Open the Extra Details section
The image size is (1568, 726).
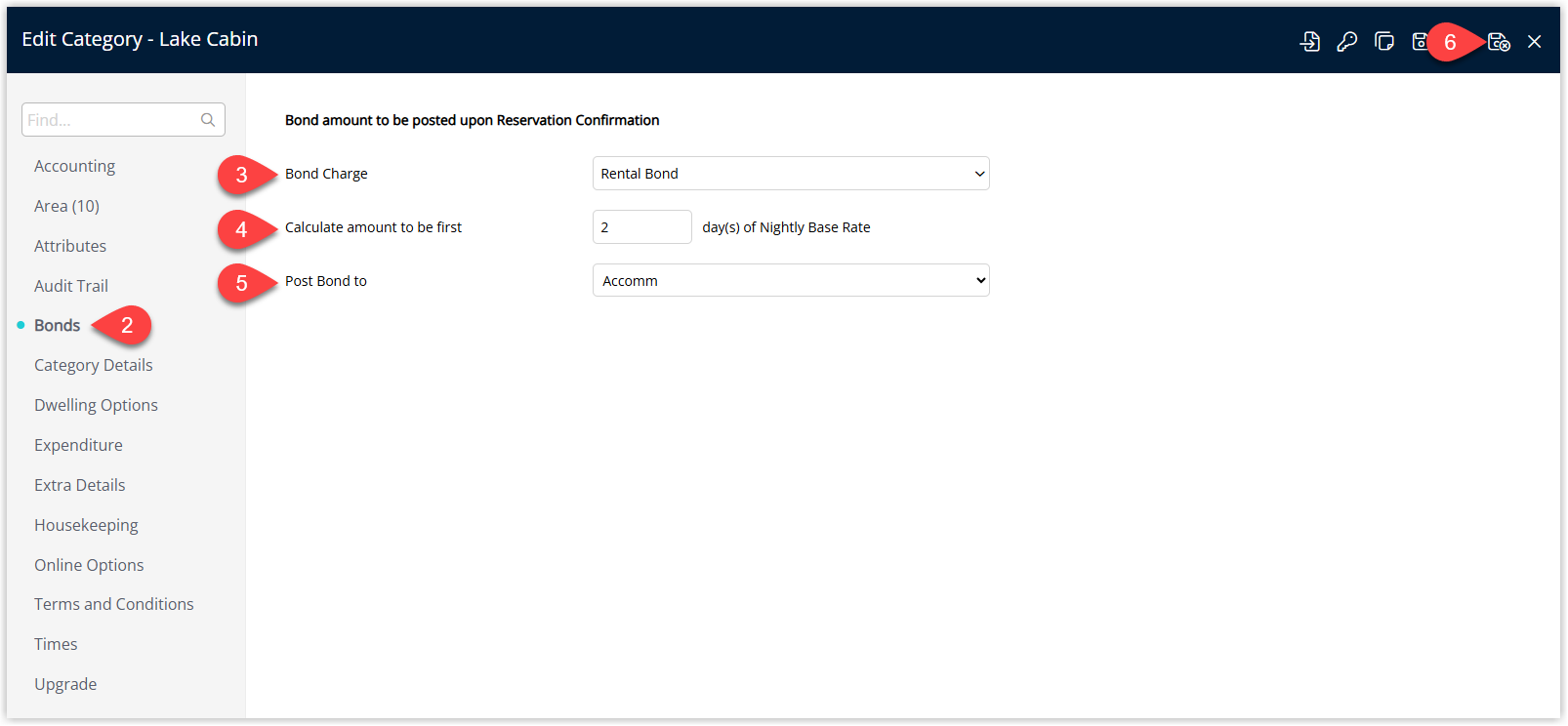click(x=80, y=485)
